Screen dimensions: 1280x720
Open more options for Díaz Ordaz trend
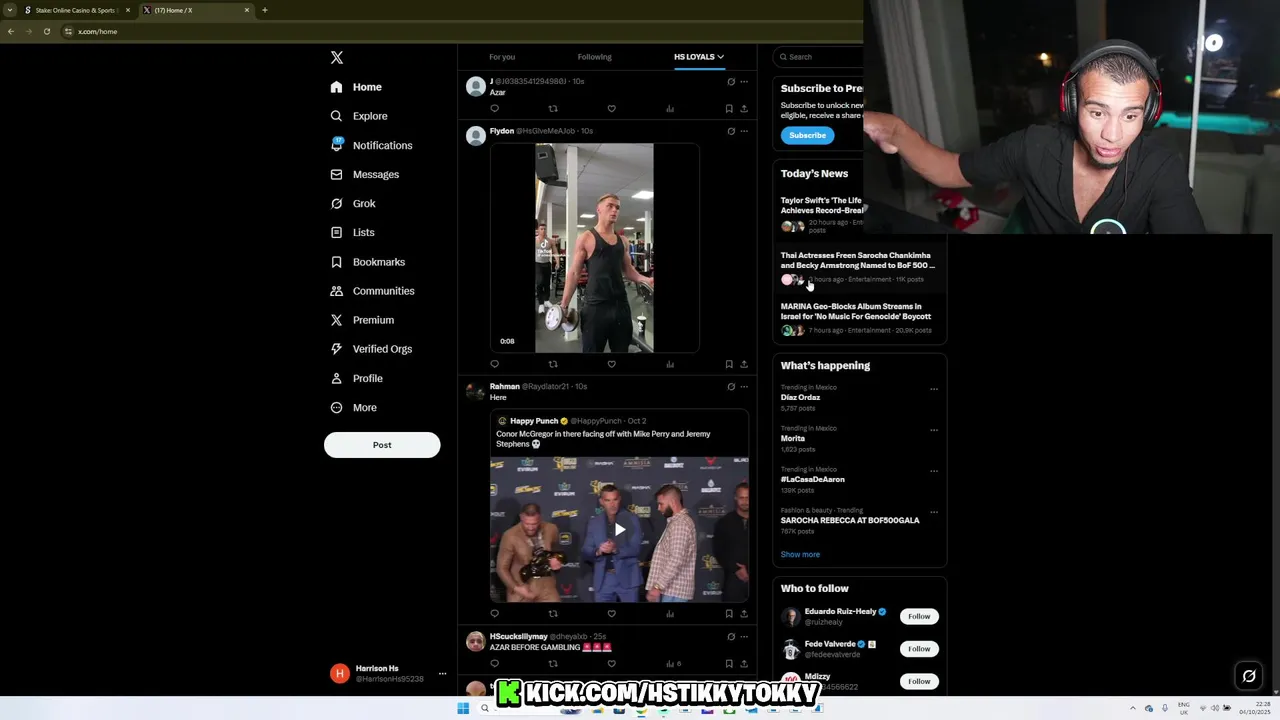pyautogui.click(x=934, y=389)
